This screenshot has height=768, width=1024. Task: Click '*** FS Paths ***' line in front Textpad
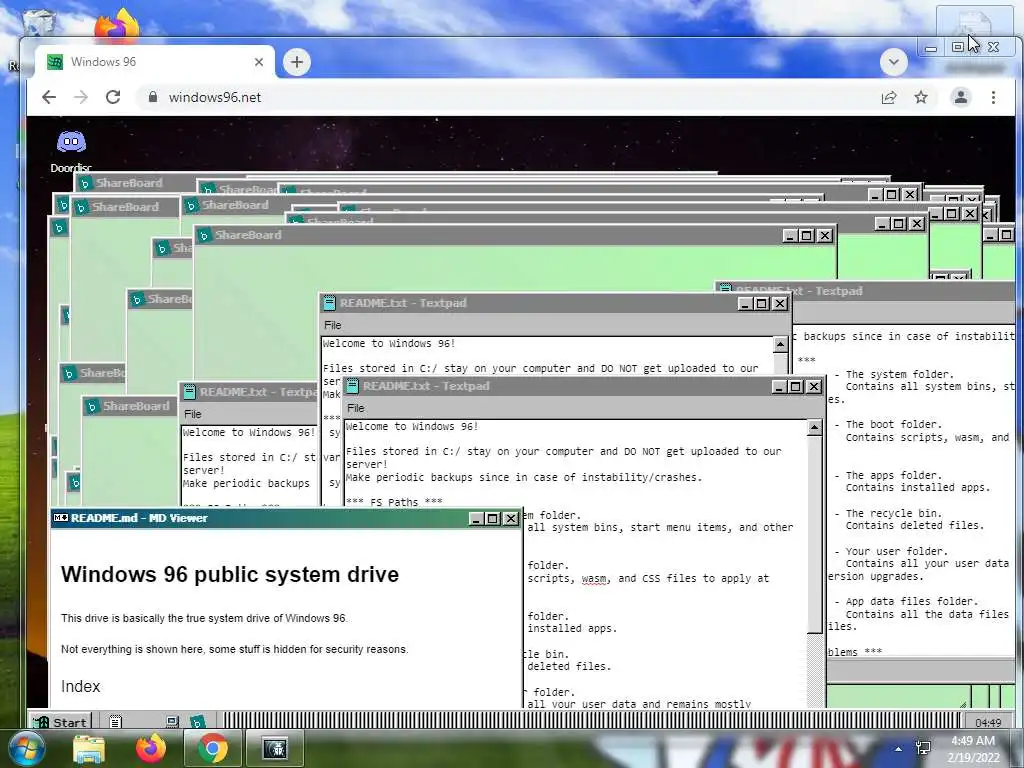394,502
